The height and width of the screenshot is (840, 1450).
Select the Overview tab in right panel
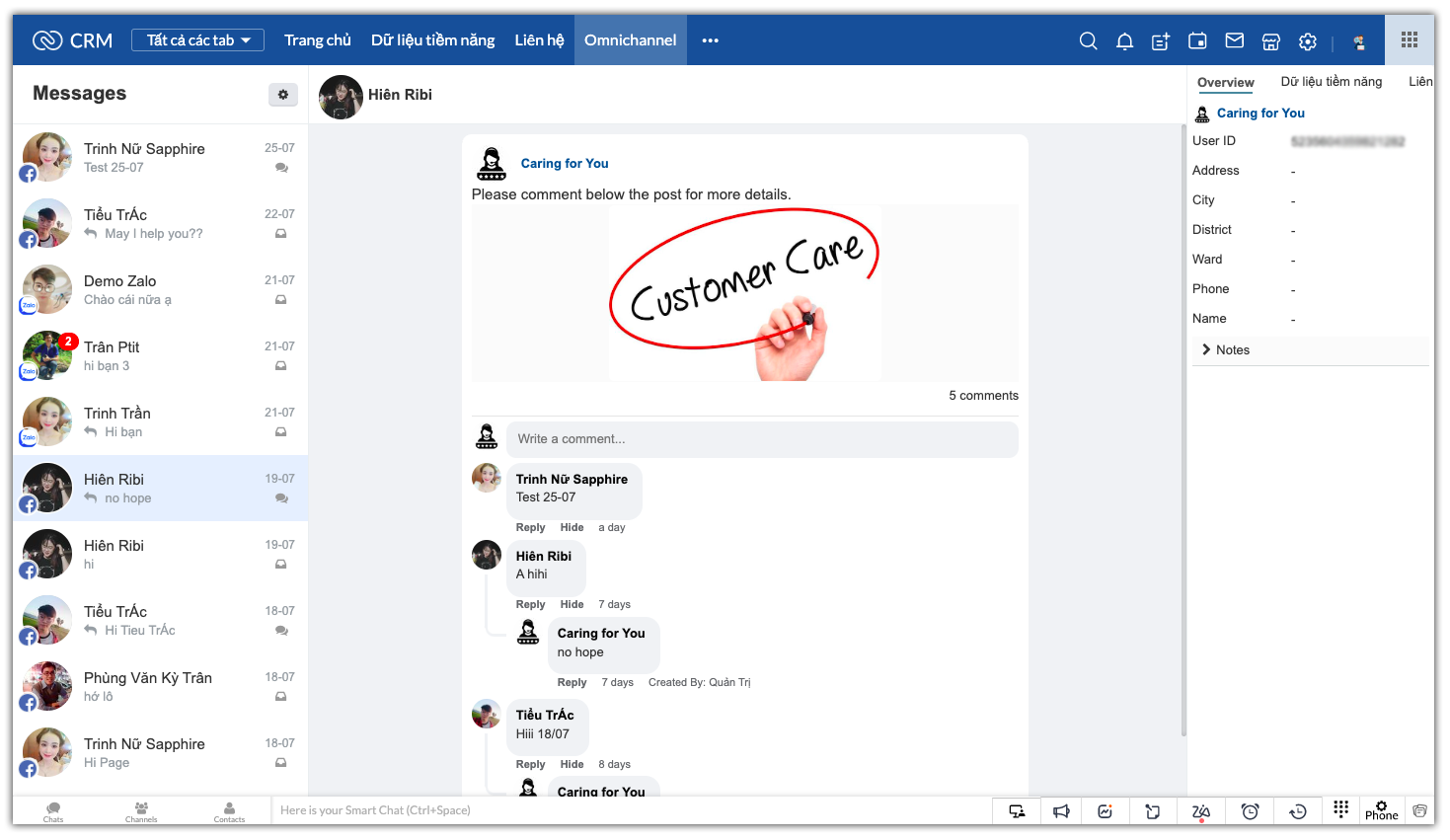click(x=1225, y=83)
